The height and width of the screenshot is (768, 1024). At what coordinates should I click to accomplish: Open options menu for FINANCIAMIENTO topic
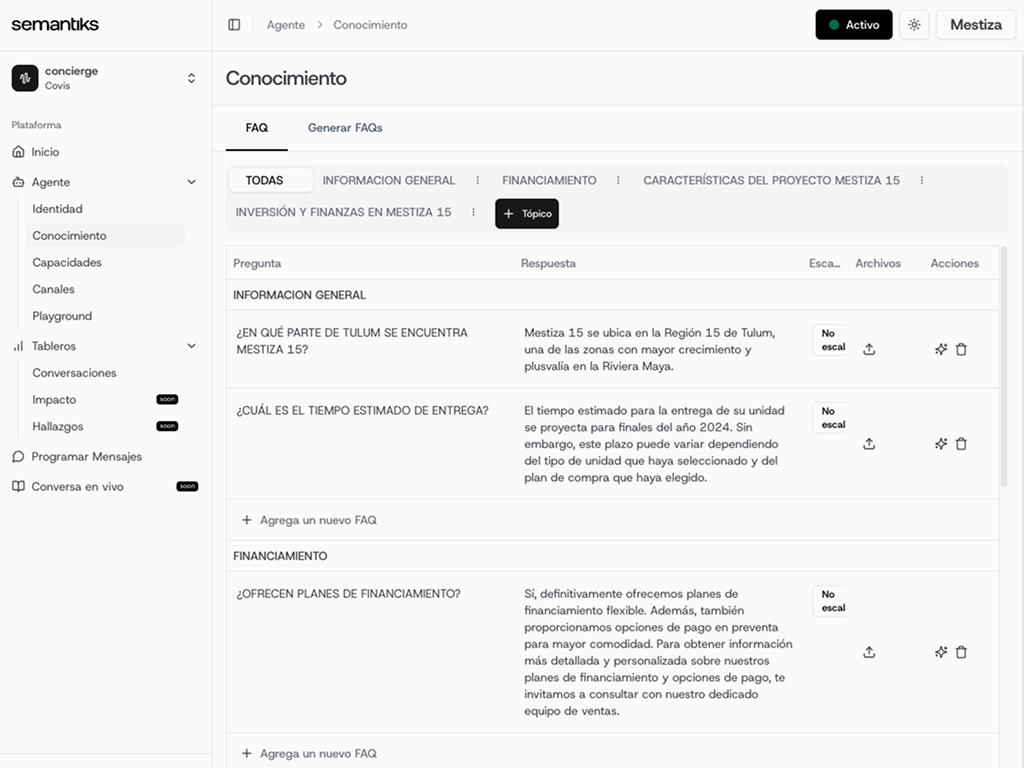point(618,181)
